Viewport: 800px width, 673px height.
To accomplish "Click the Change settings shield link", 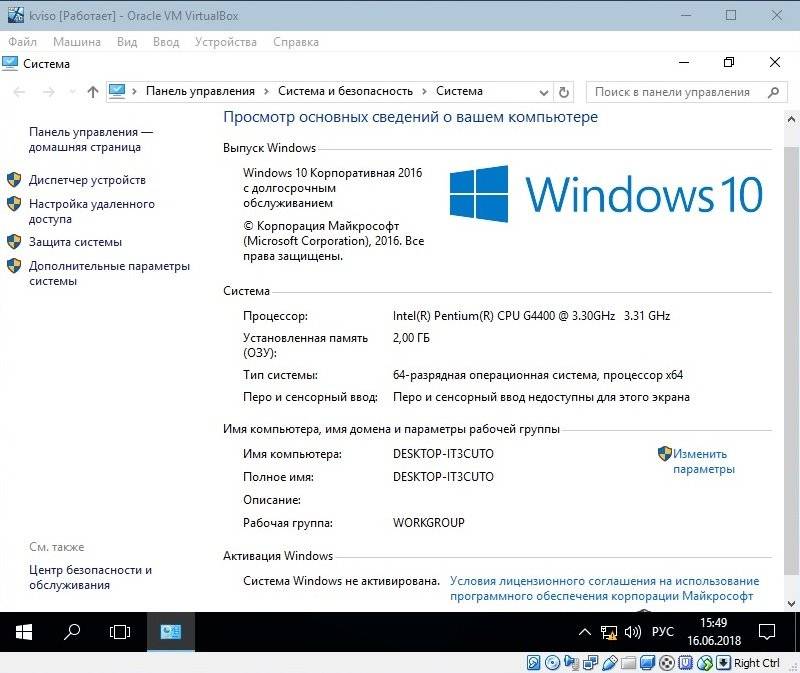I will [704, 461].
